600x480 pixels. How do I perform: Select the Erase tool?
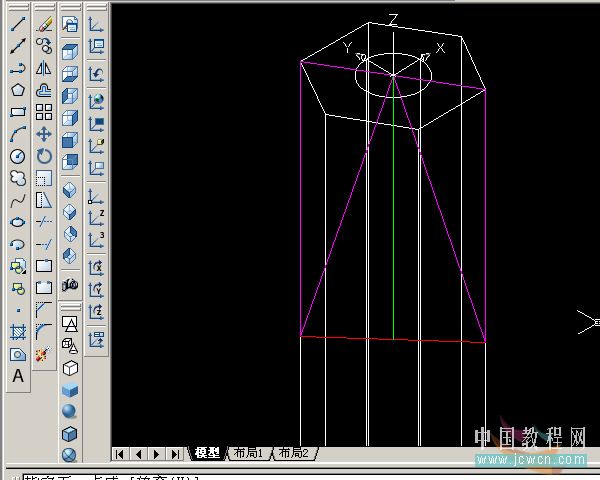click(44, 24)
